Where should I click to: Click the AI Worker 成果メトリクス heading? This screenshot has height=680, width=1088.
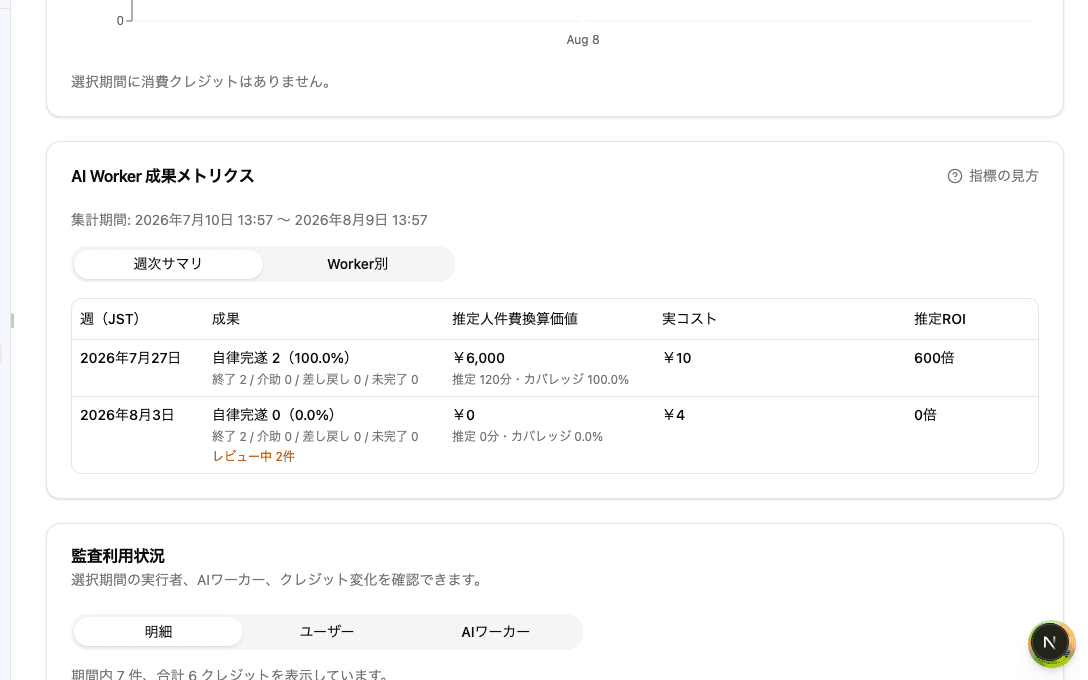[x=162, y=176]
